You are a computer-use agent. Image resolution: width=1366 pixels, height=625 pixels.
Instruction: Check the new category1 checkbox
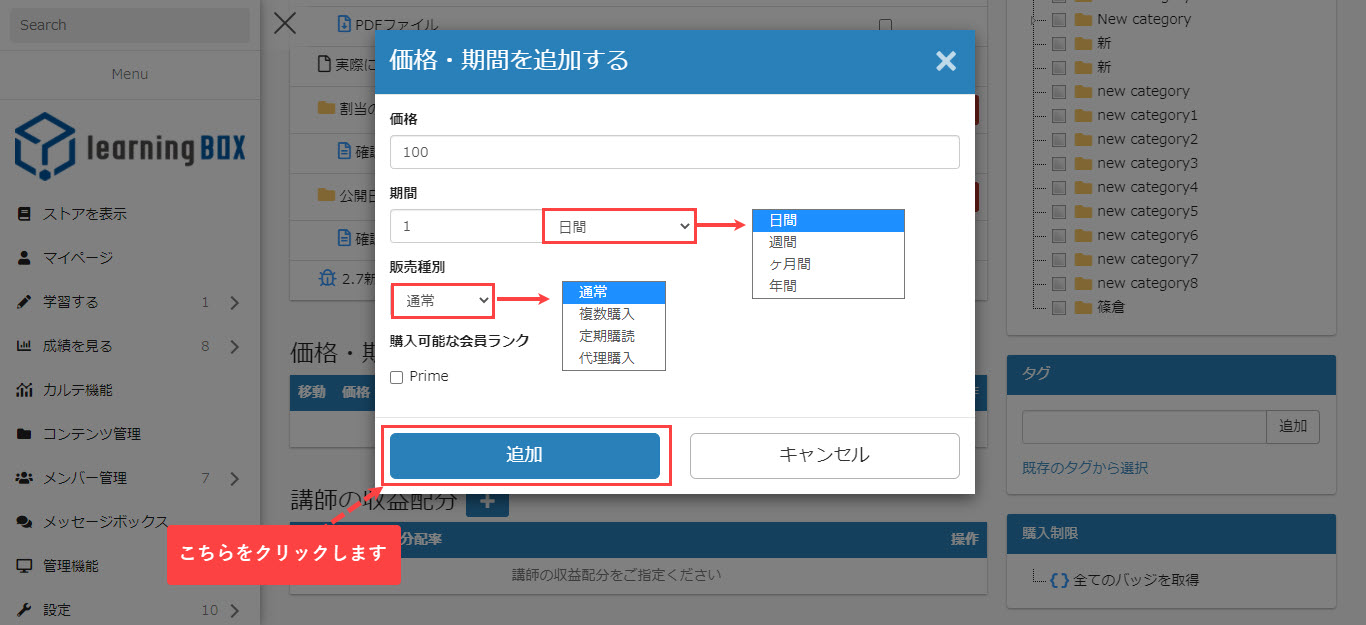coord(1058,115)
